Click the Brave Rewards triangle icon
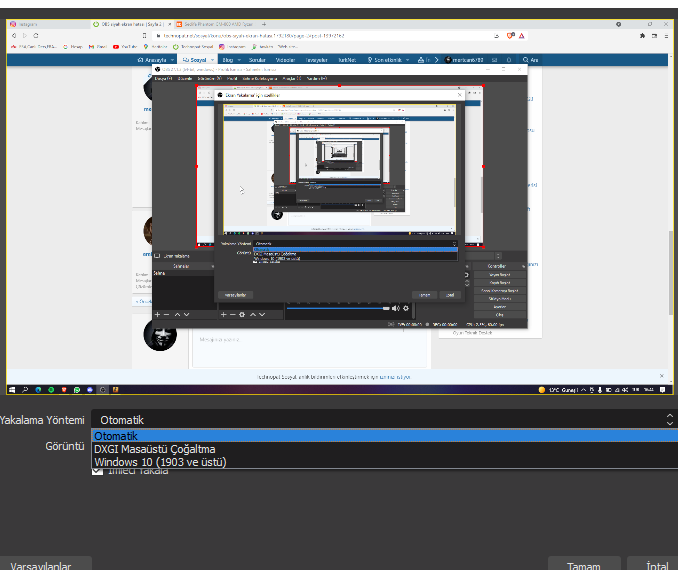This screenshot has width=678, height=570. tap(522, 36)
